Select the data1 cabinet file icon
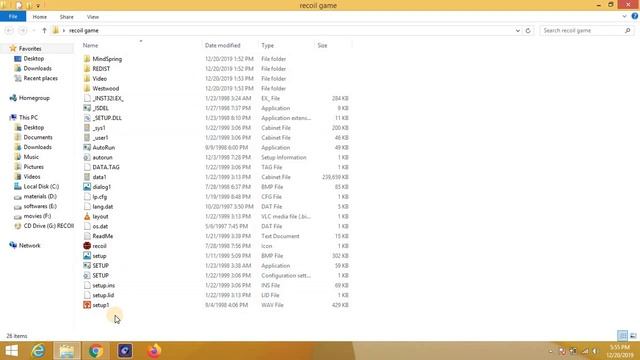This screenshot has width=640, height=360. coord(87,177)
